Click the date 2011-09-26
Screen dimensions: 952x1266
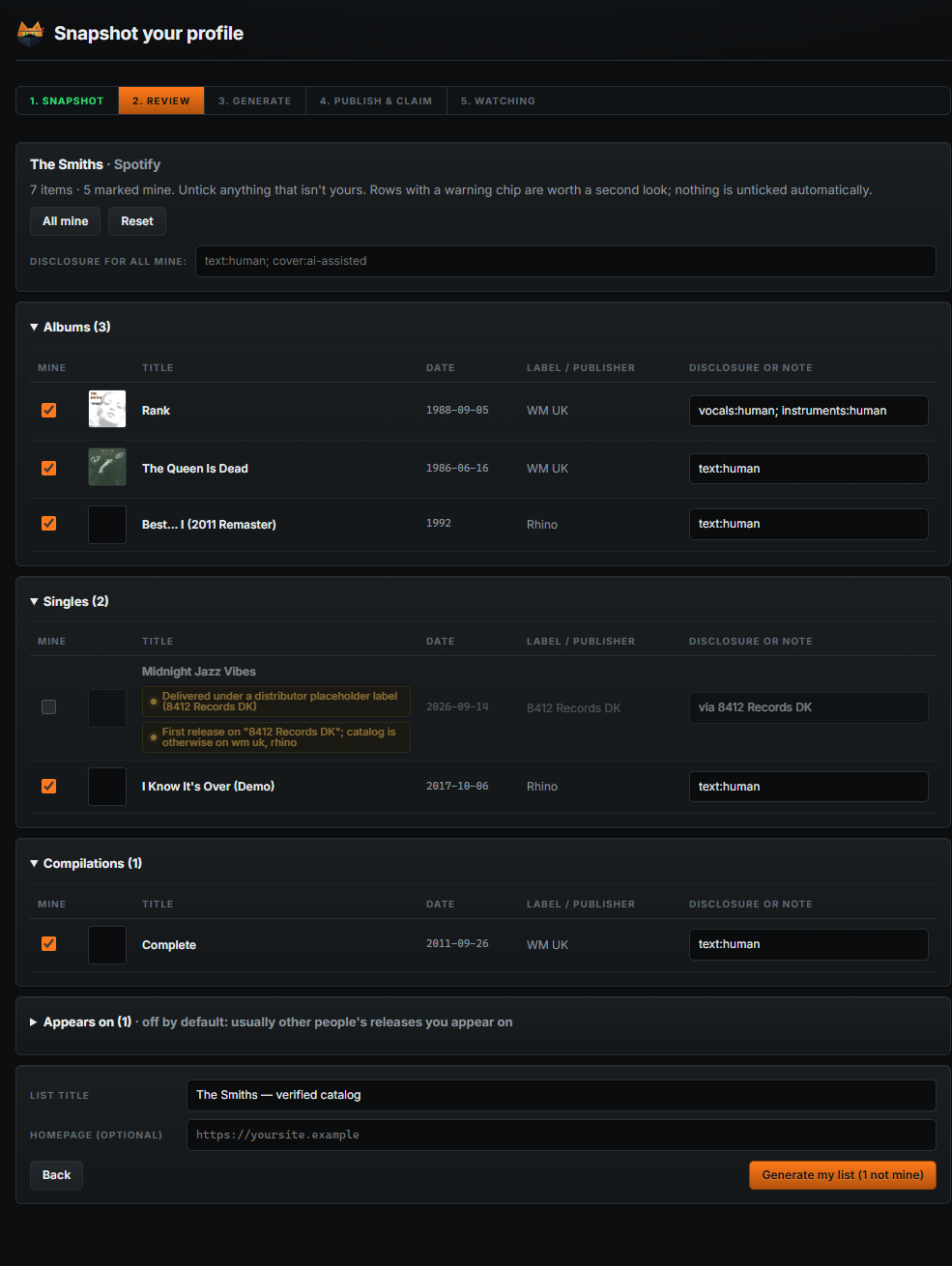coord(457,944)
